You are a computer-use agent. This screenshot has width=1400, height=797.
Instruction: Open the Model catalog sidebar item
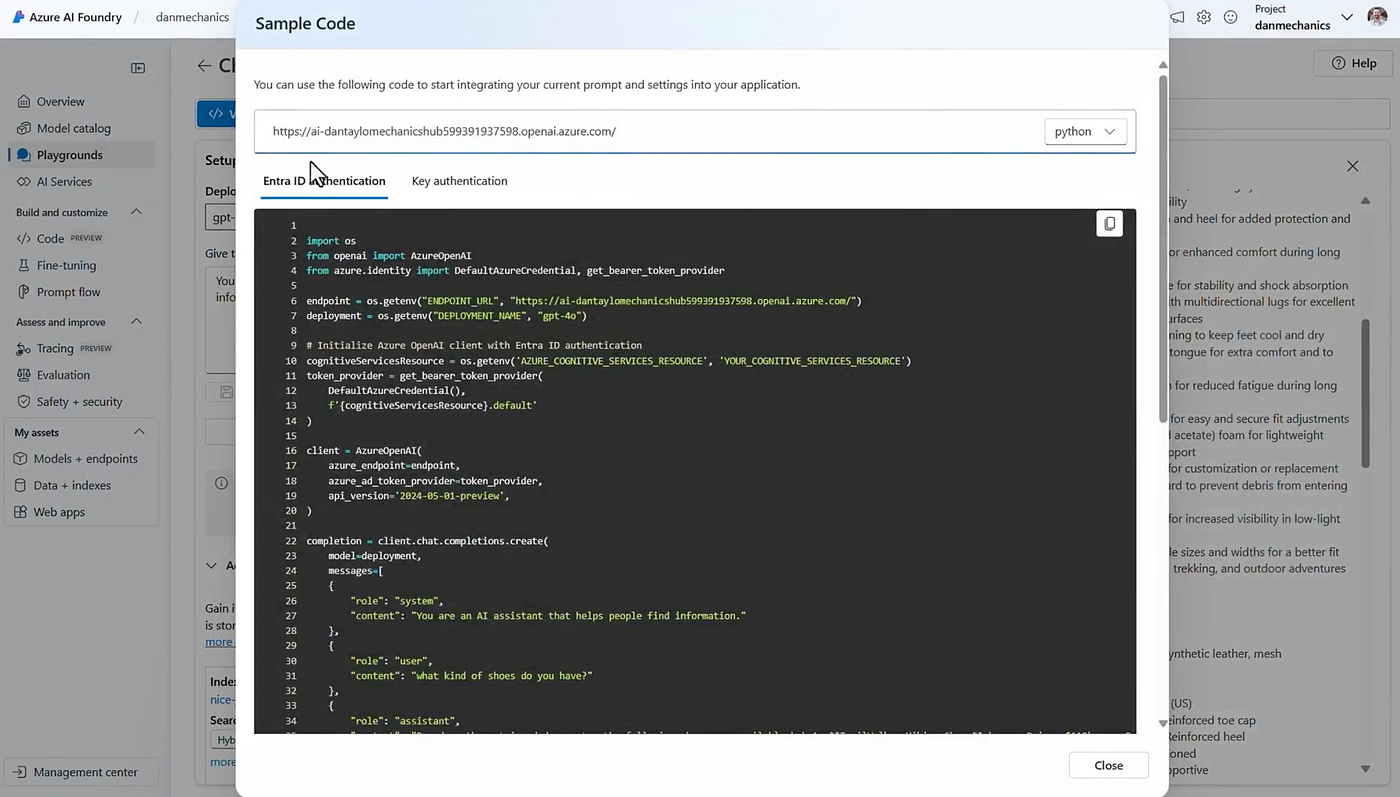[x=74, y=128]
